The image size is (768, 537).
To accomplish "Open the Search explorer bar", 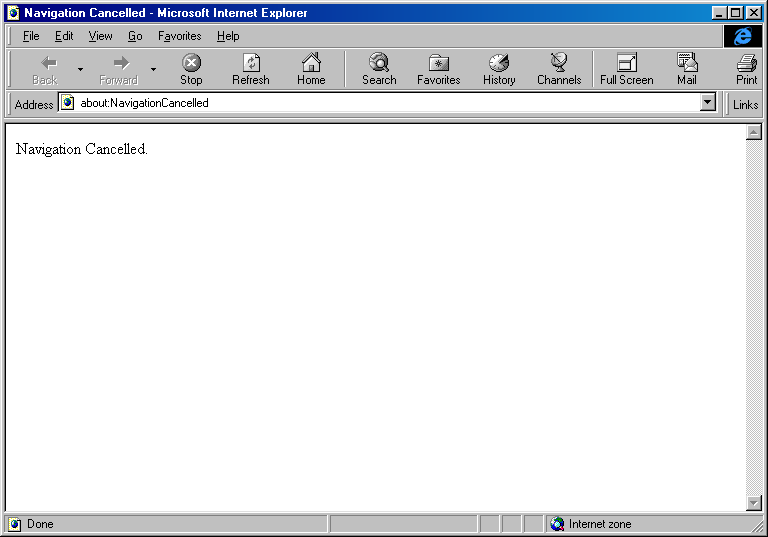I will (379, 69).
